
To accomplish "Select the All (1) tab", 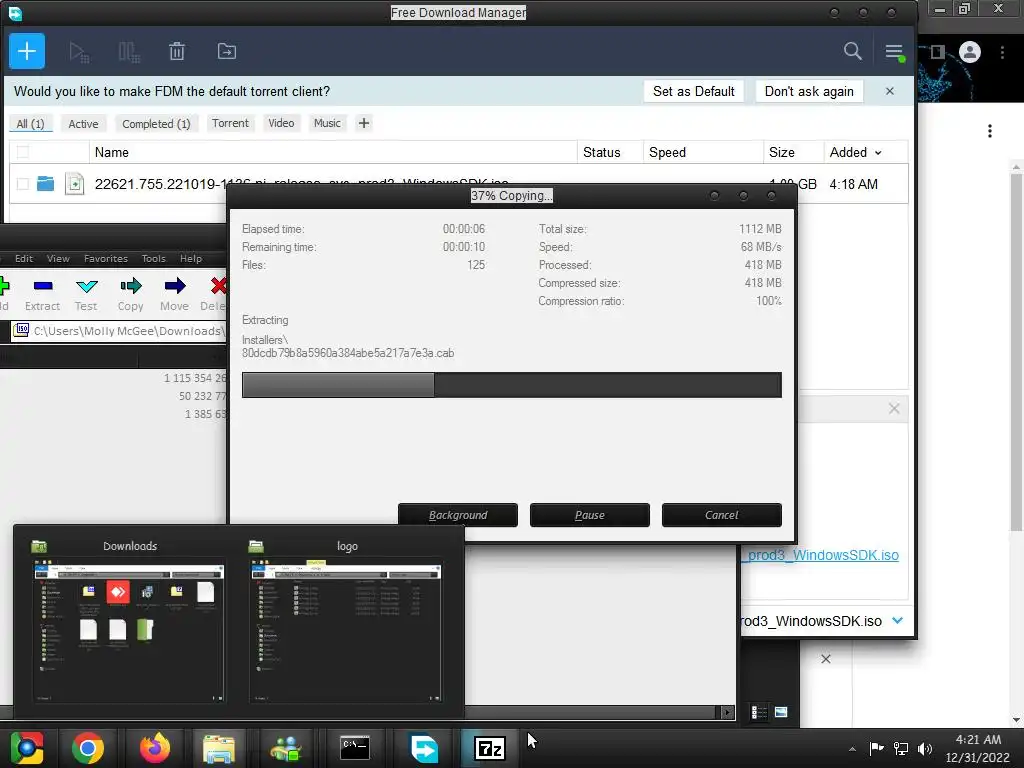I will [x=30, y=123].
